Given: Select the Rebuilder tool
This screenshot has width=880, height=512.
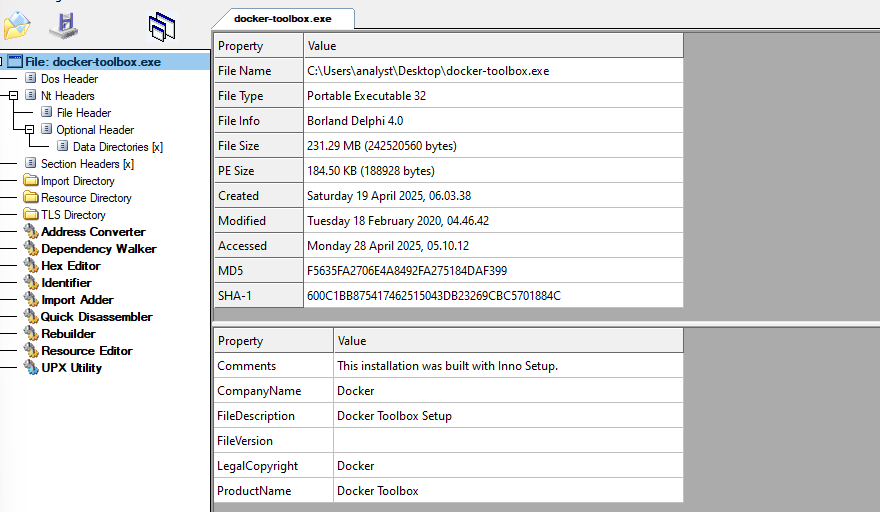Looking at the screenshot, I should (x=68, y=334).
